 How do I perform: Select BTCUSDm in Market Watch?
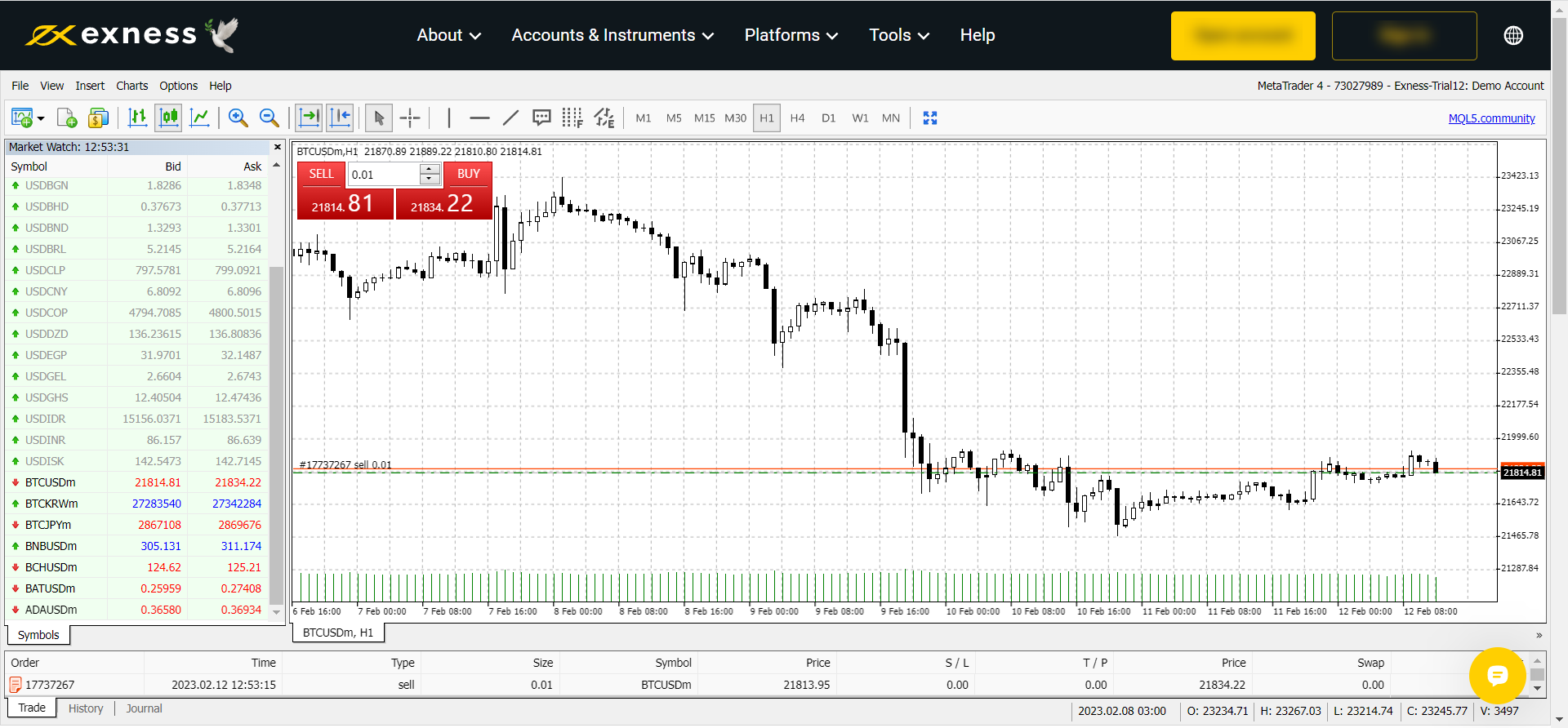coord(136,482)
